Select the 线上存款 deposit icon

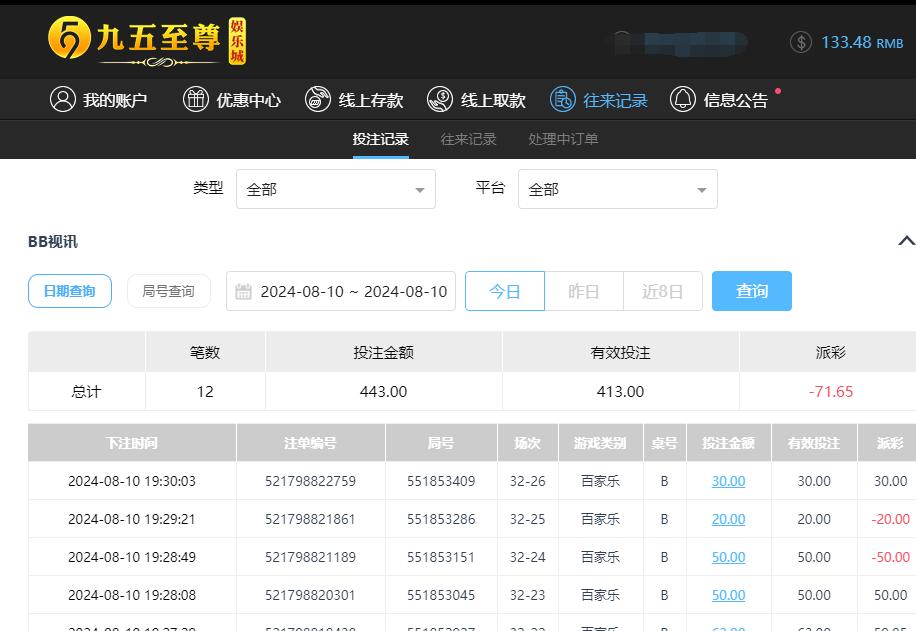[318, 99]
